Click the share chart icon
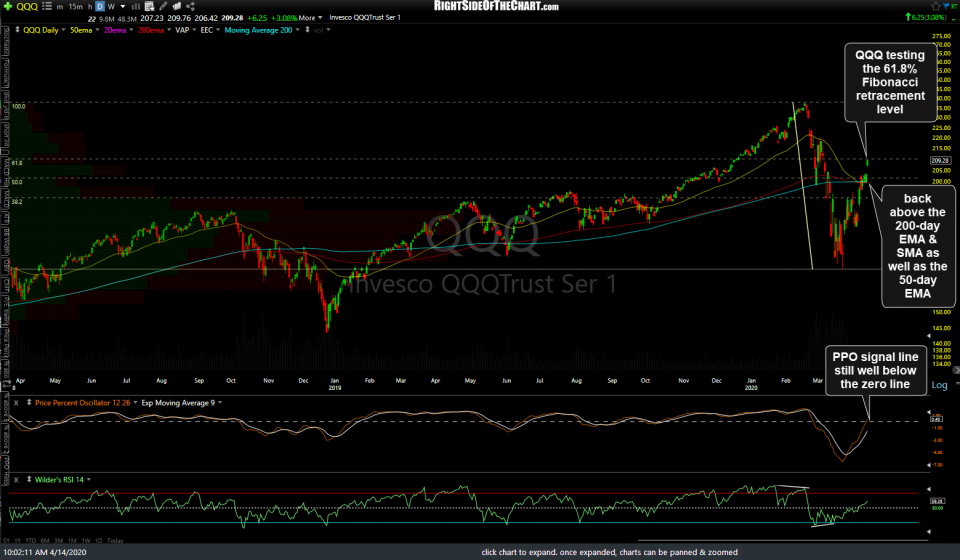The image size is (960, 560). point(190,6)
